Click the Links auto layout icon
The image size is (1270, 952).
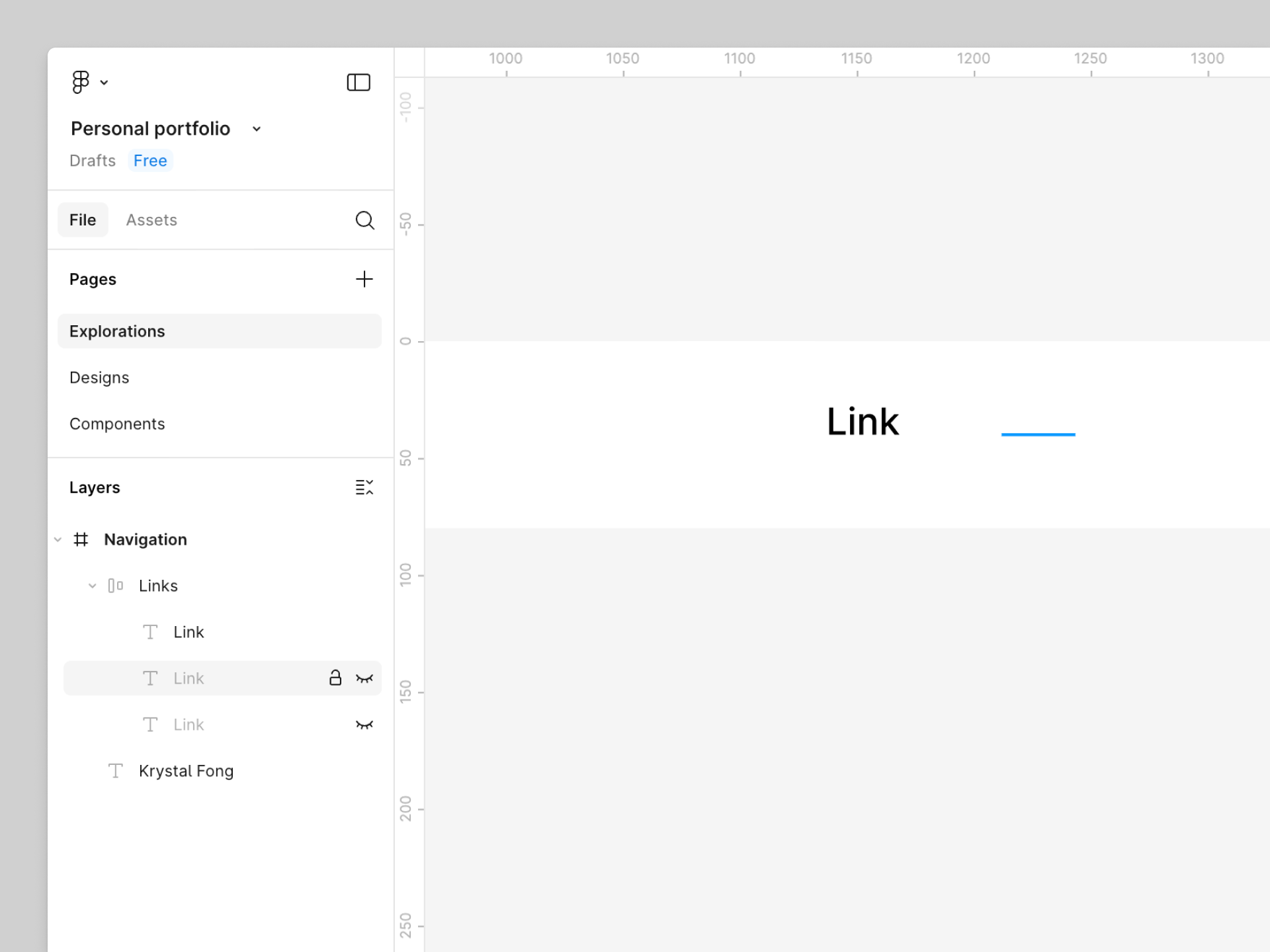[116, 586]
